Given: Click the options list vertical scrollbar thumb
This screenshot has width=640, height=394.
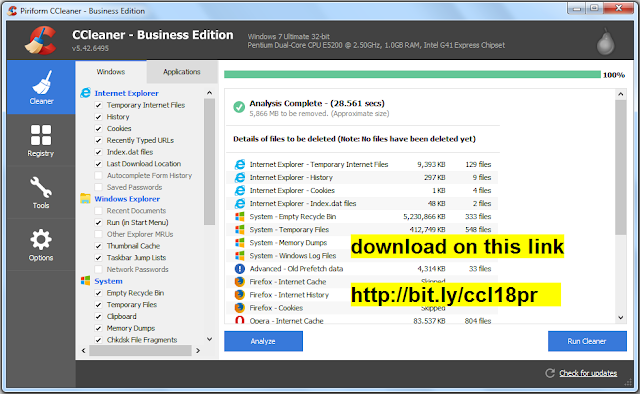Looking at the screenshot, I should [x=209, y=162].
